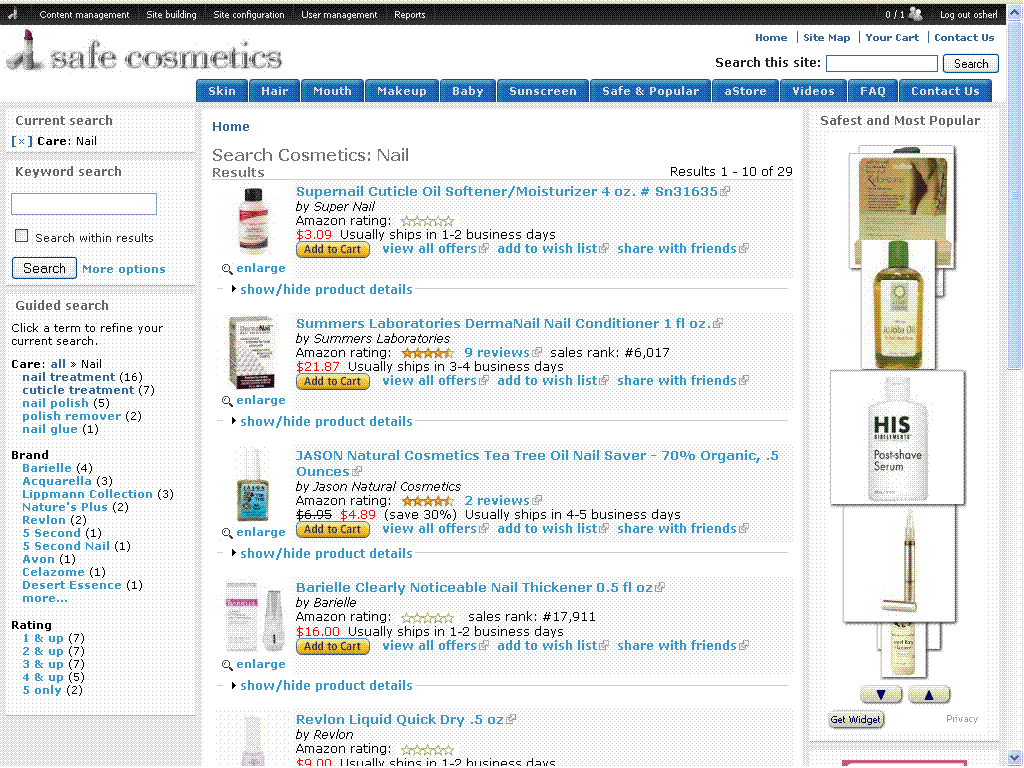The width and height of the screenshot is (1024, 768).
Task: Click the enlarge magnifier for Supernail Cuticle Oil
Action: [227, 269]
